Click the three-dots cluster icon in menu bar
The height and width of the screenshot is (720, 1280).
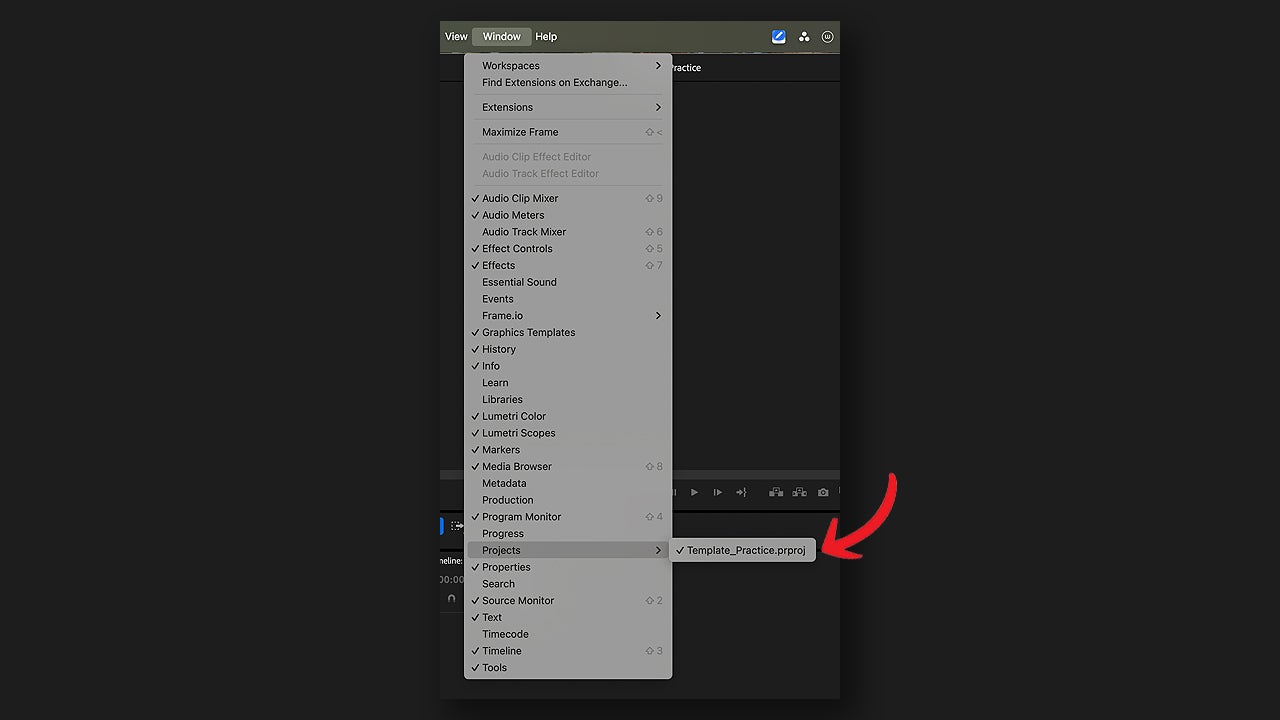click(x=804, y=37)
